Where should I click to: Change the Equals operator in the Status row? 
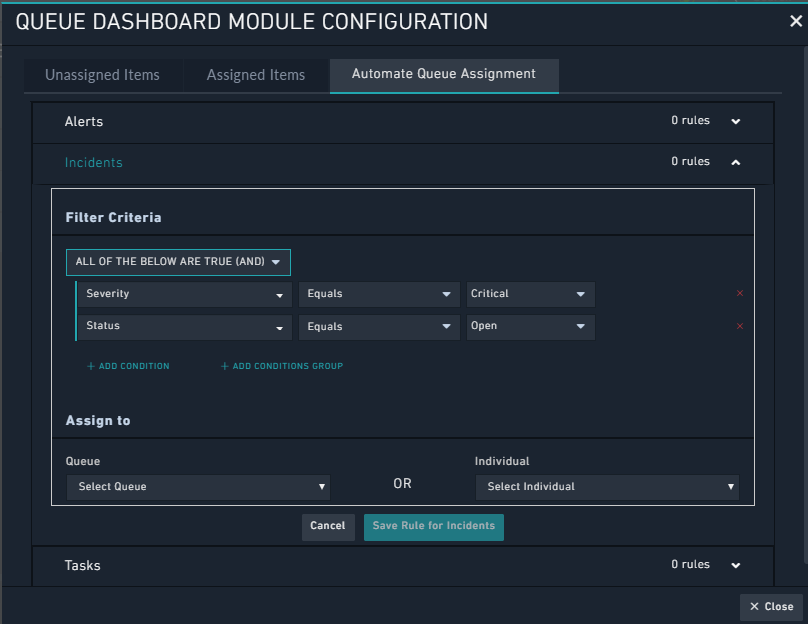click(x=379, y=327)
